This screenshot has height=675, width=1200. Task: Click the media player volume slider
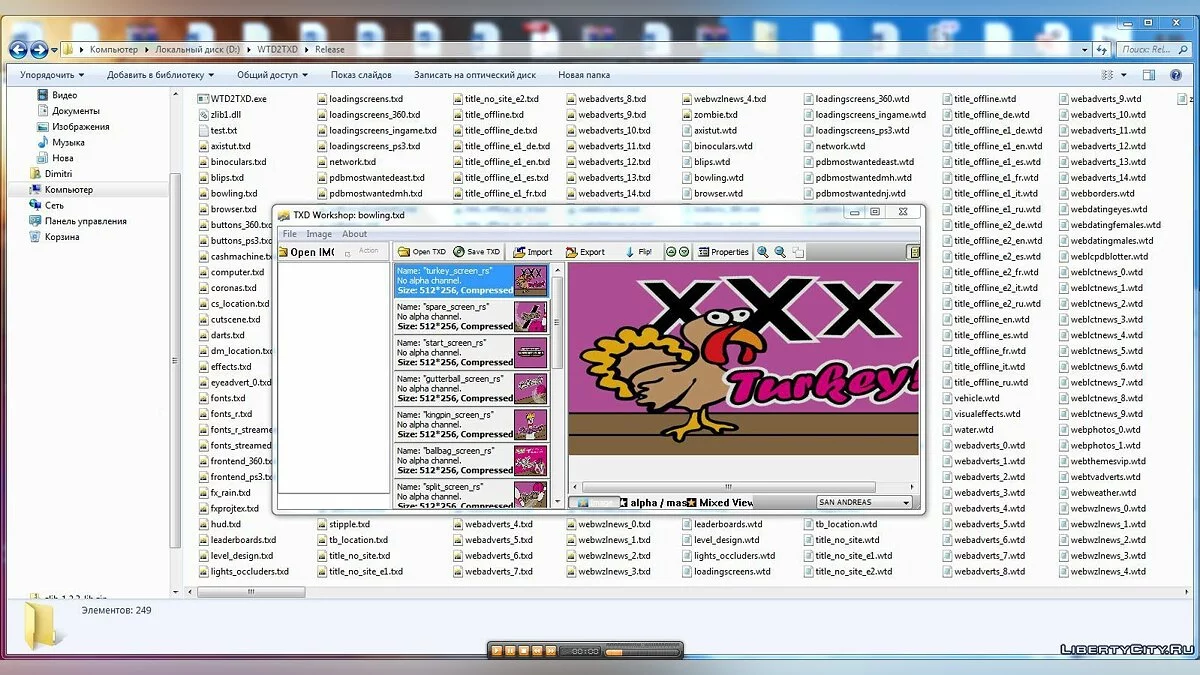640,651
